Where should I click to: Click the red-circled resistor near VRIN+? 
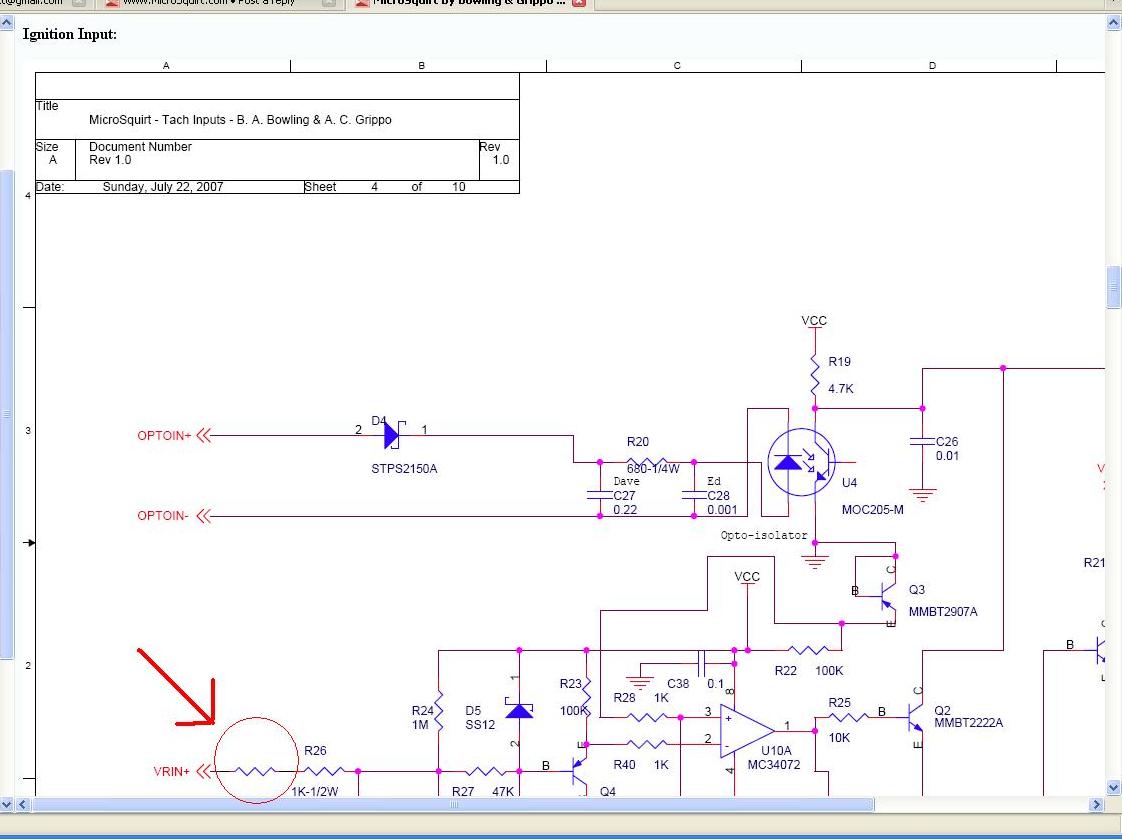click(x=257, y=771)
